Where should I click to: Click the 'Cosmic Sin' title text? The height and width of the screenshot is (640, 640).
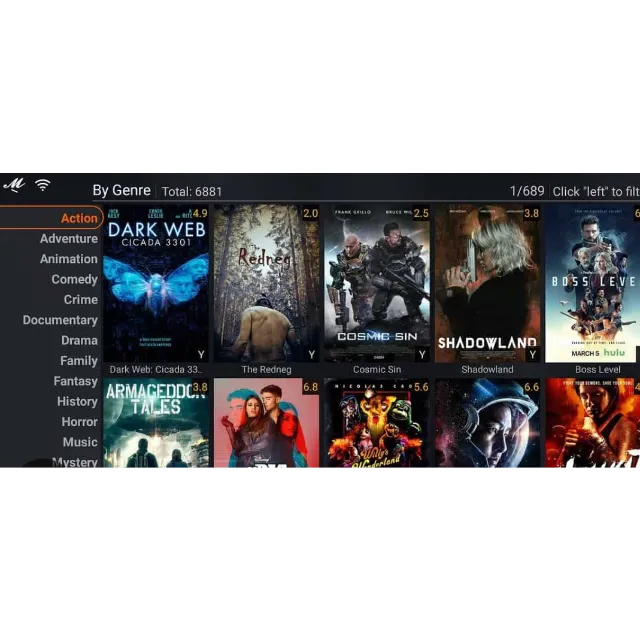click(377, 370)
